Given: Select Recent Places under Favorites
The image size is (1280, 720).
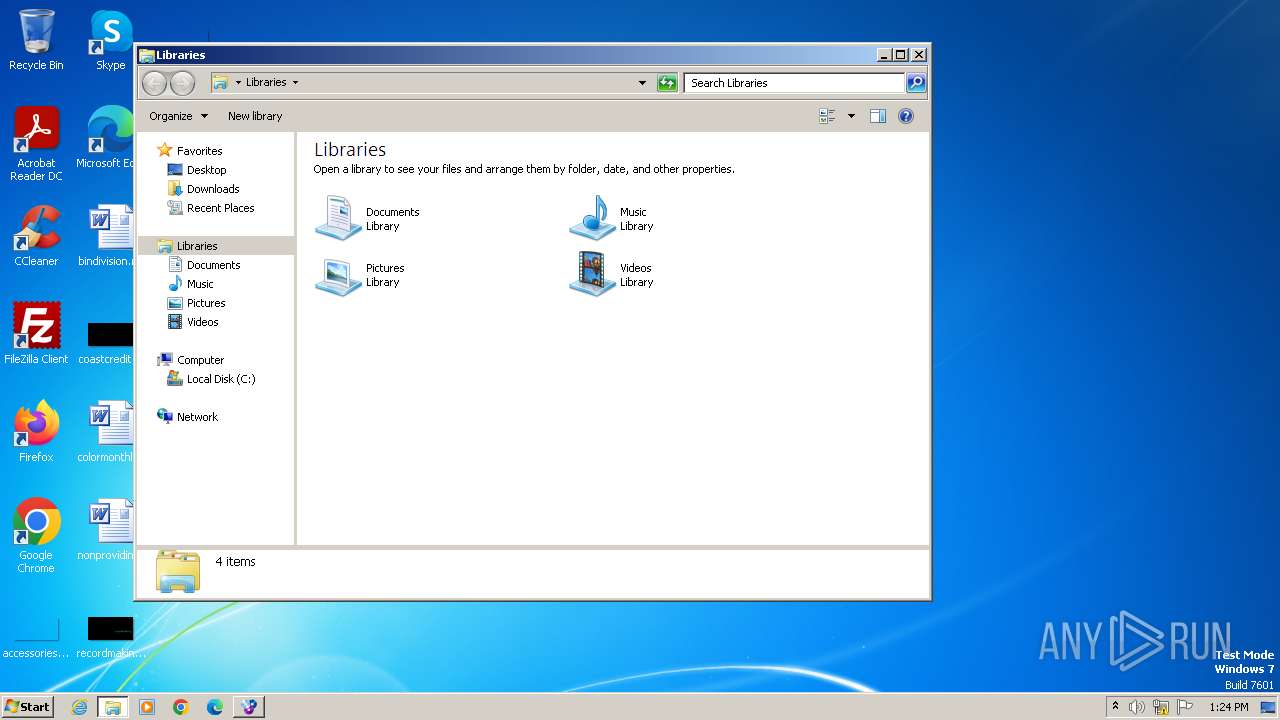Looking at the screenshot, I should coord(220,208).
